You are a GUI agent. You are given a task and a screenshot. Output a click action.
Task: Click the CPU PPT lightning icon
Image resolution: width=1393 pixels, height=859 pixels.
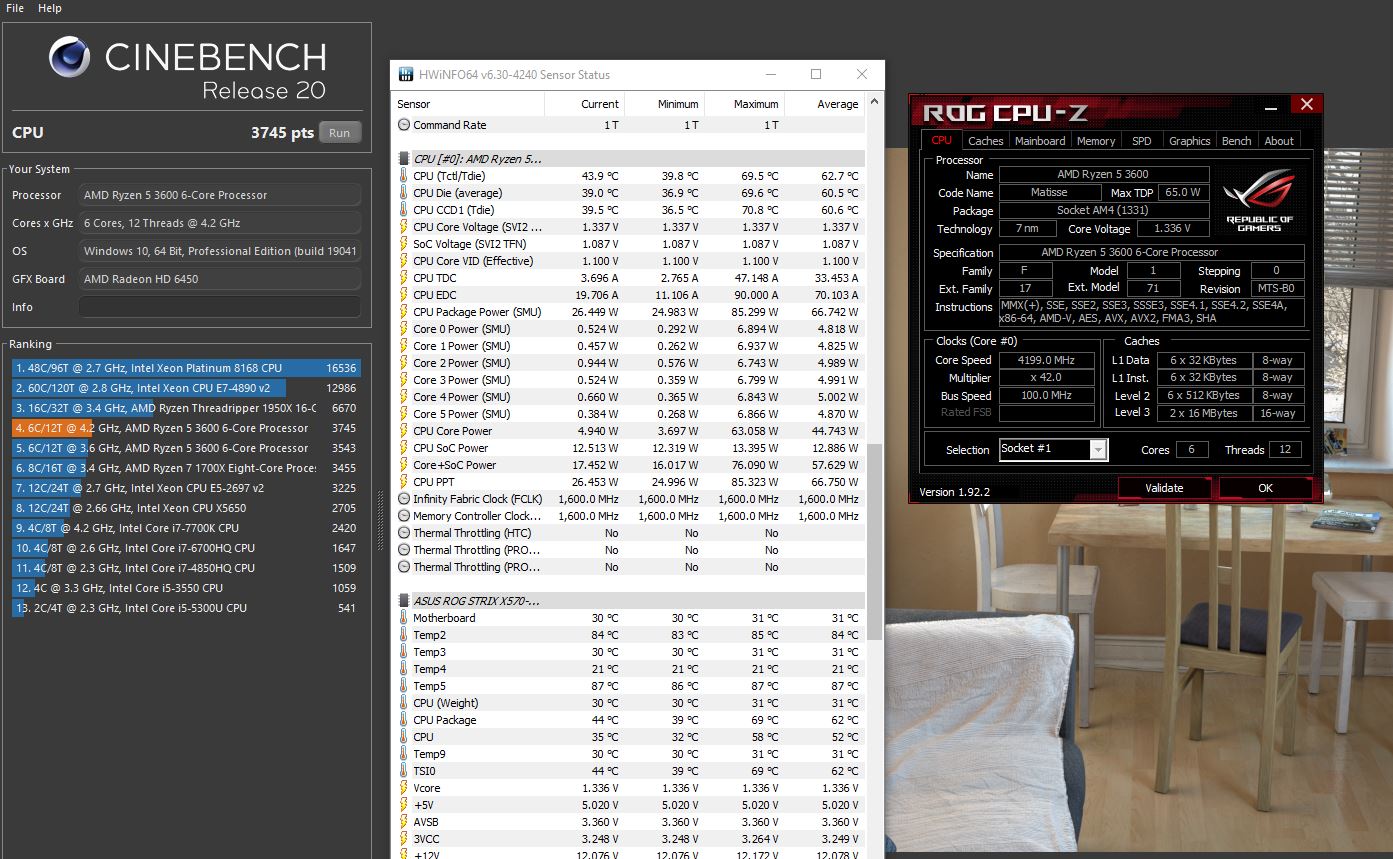coord(404,482)
